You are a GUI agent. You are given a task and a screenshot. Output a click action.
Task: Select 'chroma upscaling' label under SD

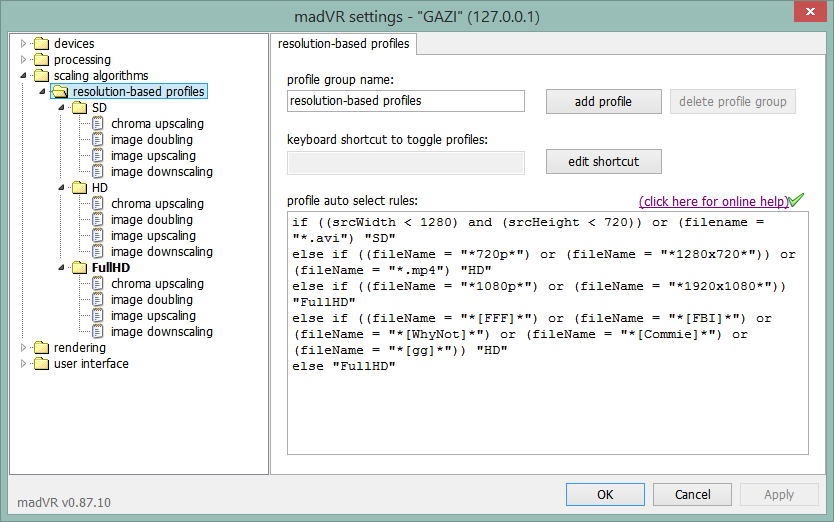(157, 124)
